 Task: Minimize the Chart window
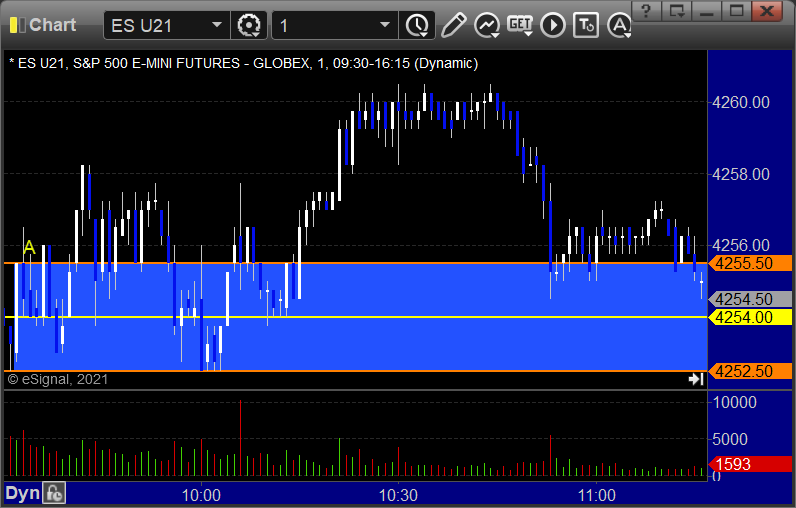point(707,11)
